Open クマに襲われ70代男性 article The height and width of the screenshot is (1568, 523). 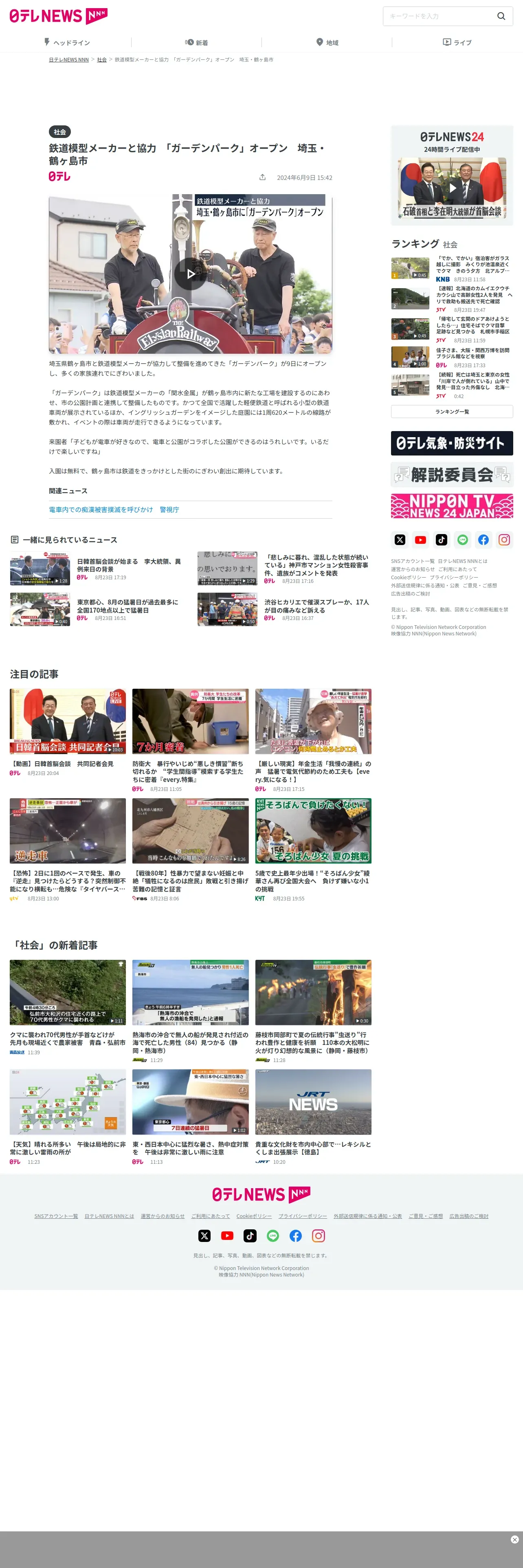(68, 1007)
